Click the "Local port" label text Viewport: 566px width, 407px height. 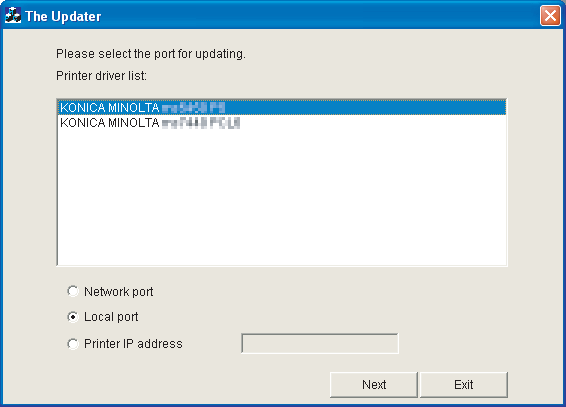(x=111, y=317)
